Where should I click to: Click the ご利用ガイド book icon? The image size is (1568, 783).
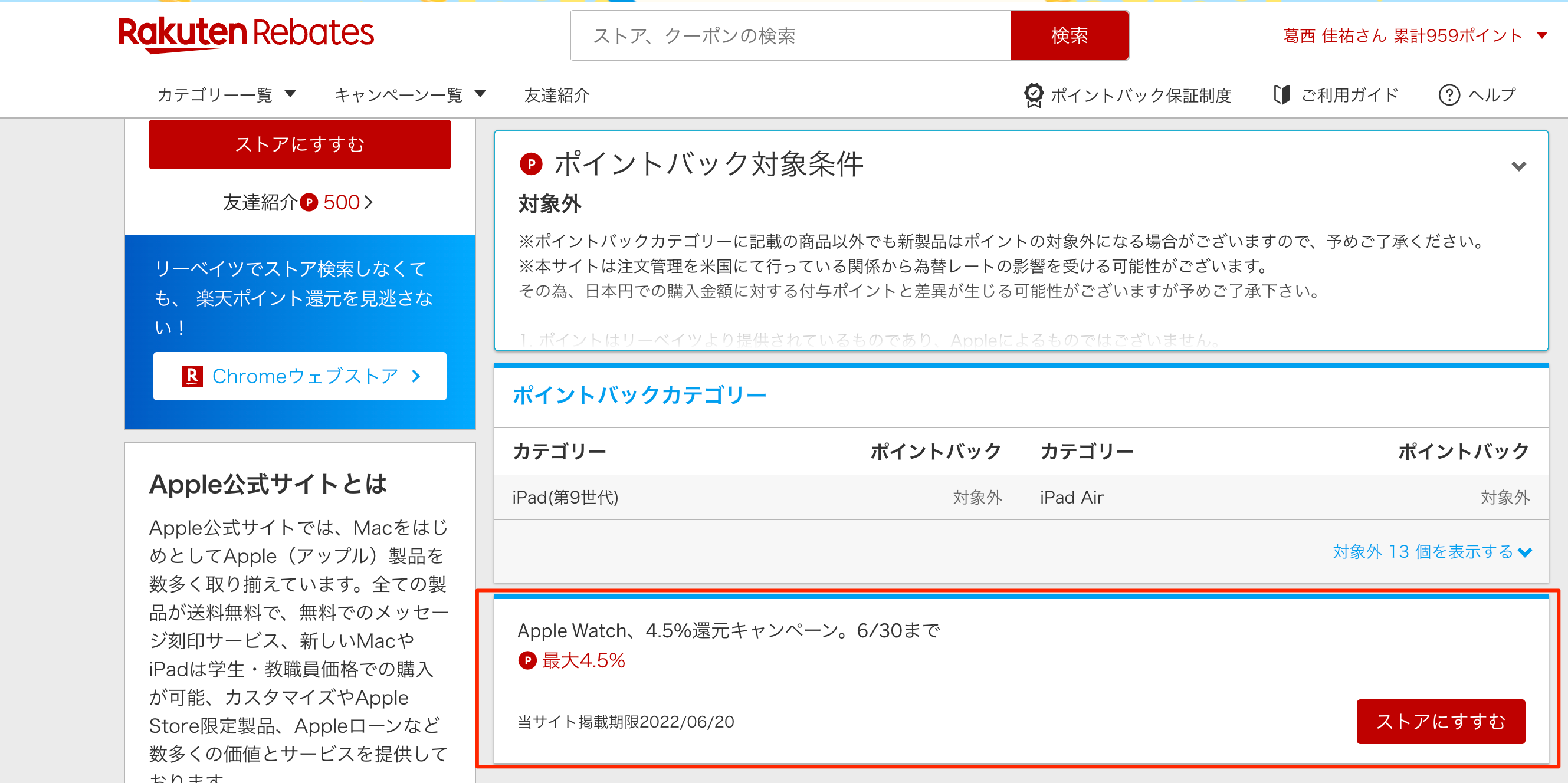1282,95
